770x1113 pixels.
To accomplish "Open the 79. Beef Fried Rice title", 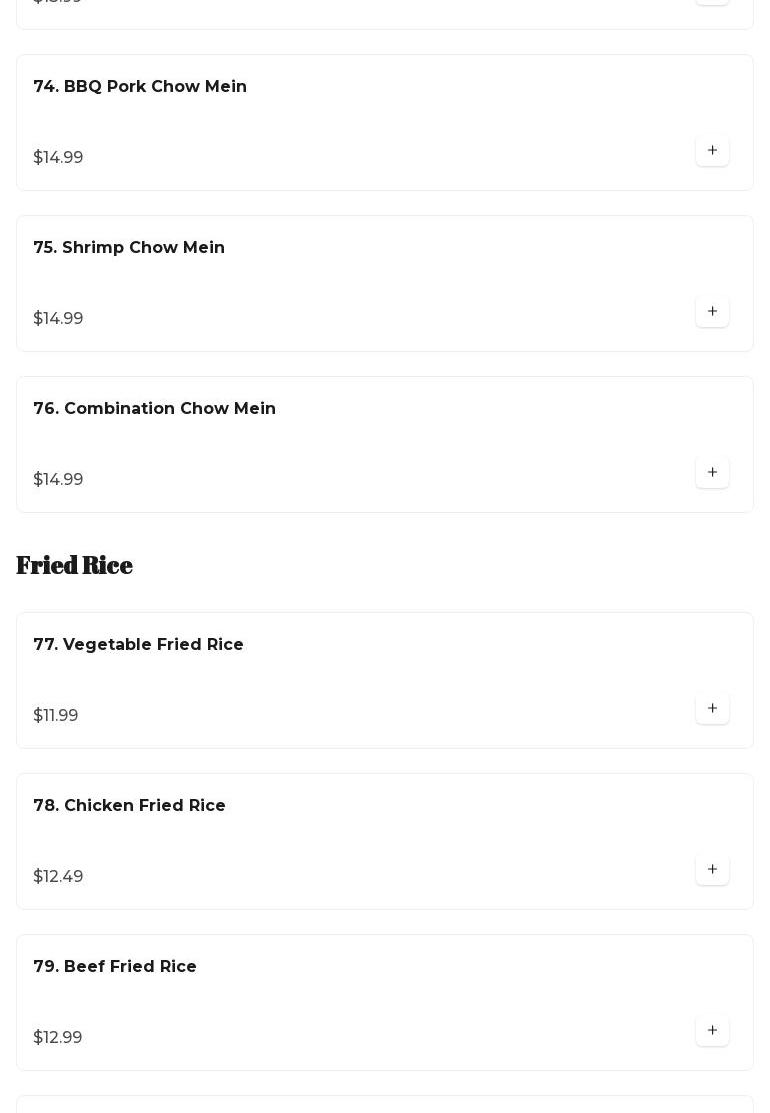I will coord(115,966).
